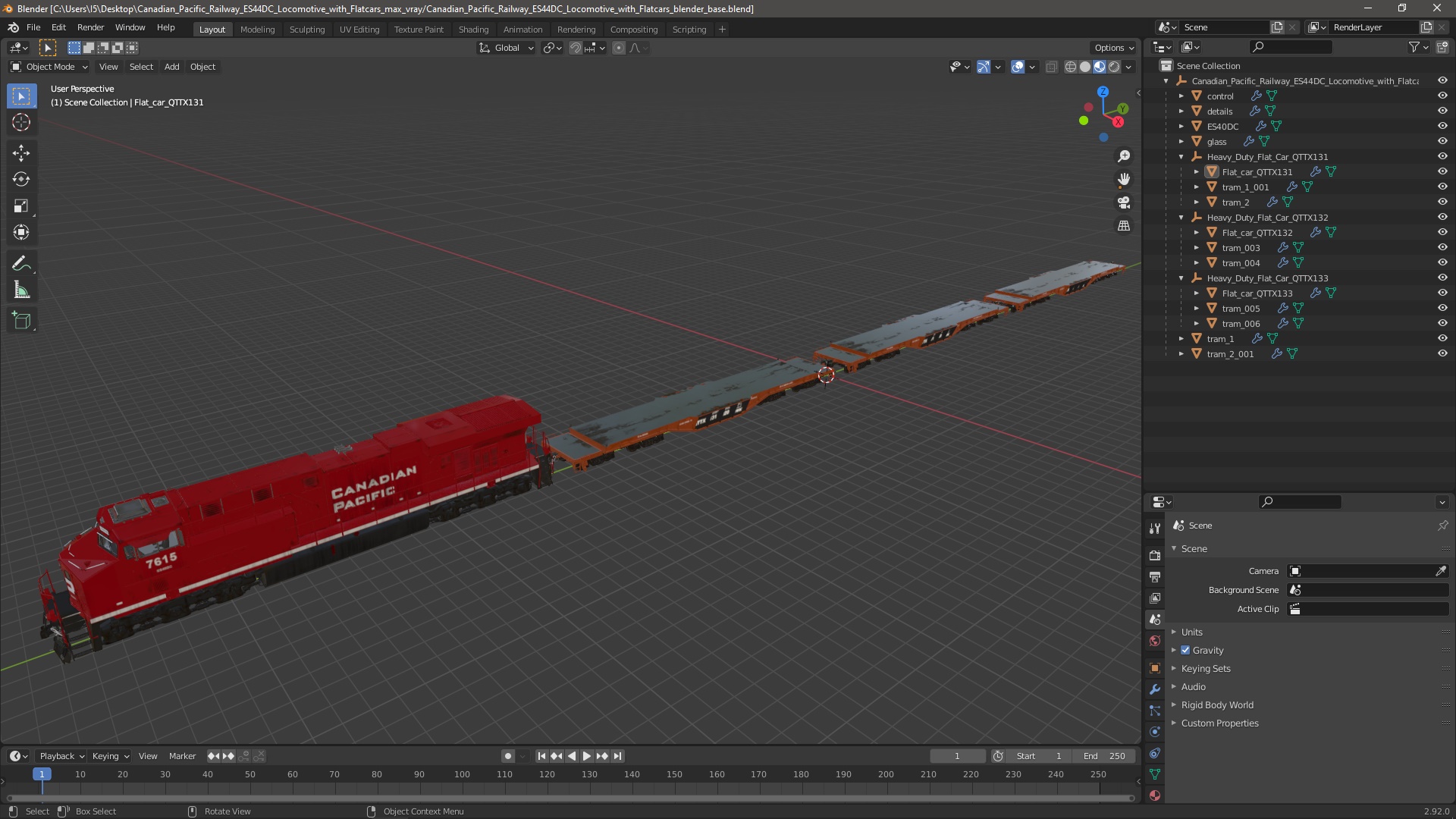
Task: Open the Physics properties tab
Action: tap(1155, 732)
